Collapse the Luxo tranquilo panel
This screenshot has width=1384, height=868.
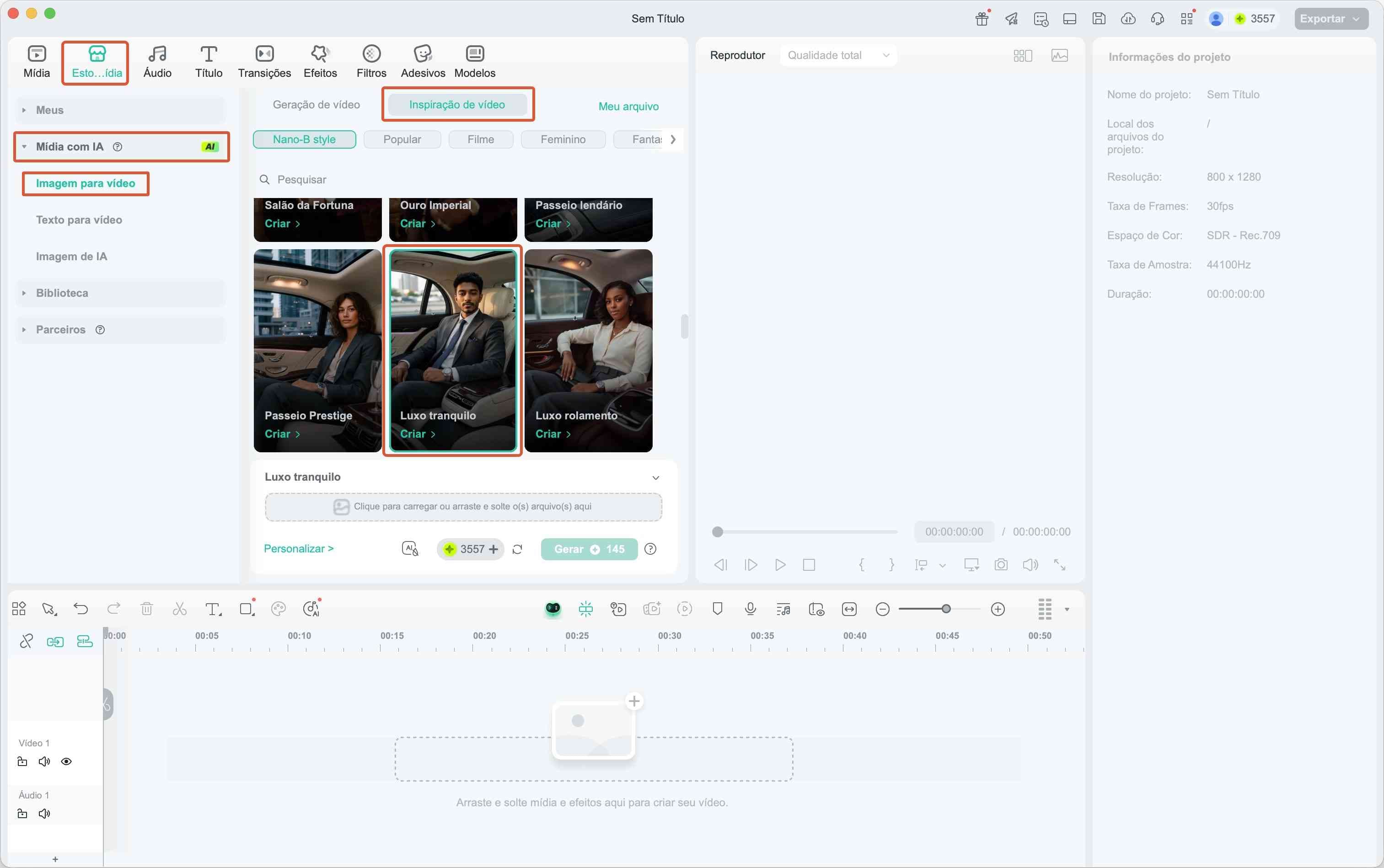(655, 477)
